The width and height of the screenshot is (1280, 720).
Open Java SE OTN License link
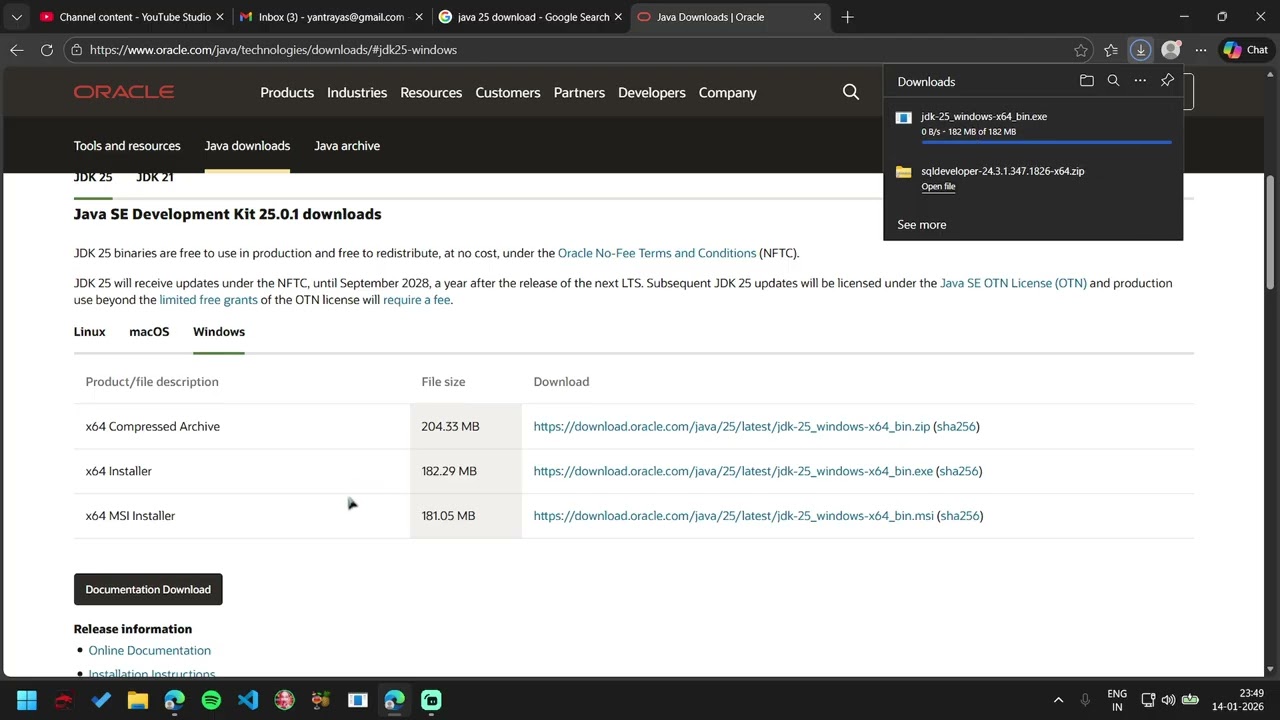(1013, 283)
